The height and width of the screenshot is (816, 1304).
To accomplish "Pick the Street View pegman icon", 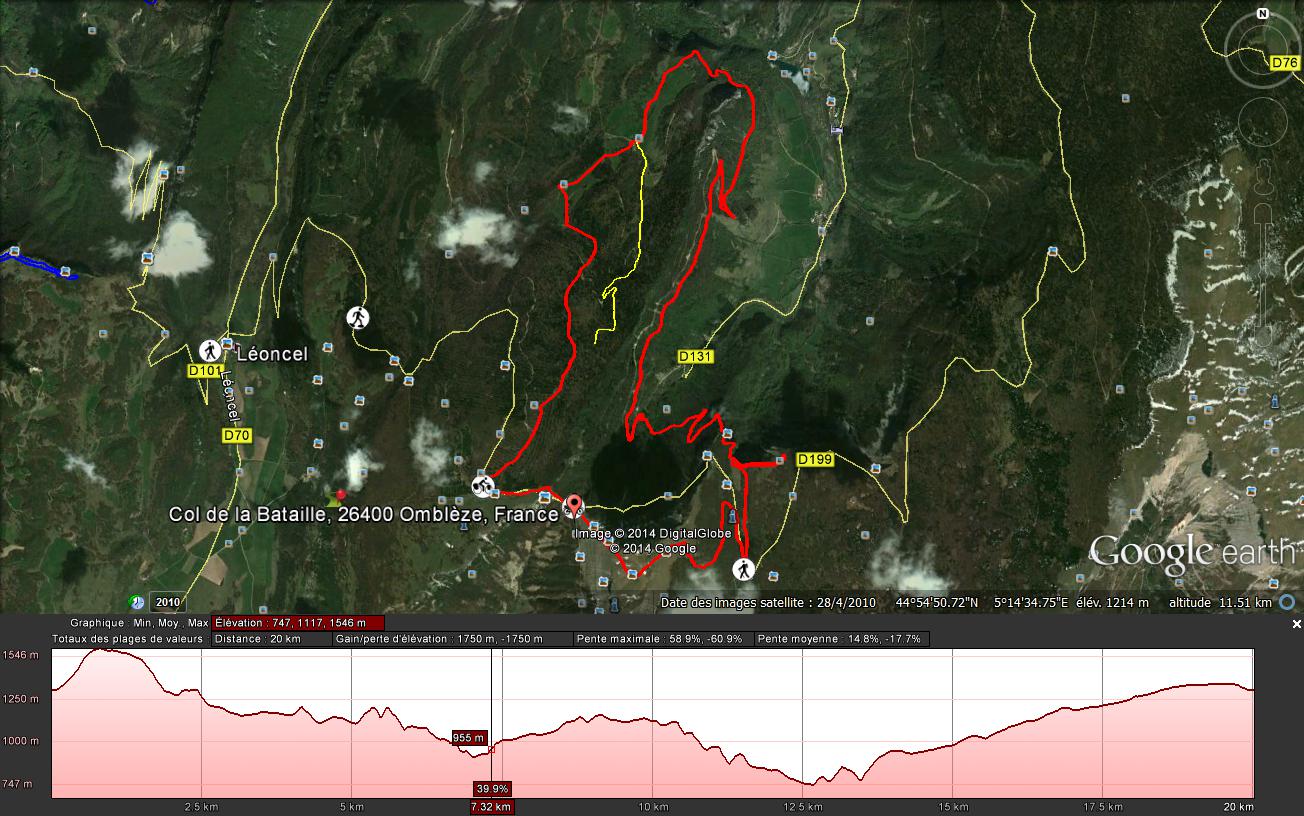I will coord(1263,176).
